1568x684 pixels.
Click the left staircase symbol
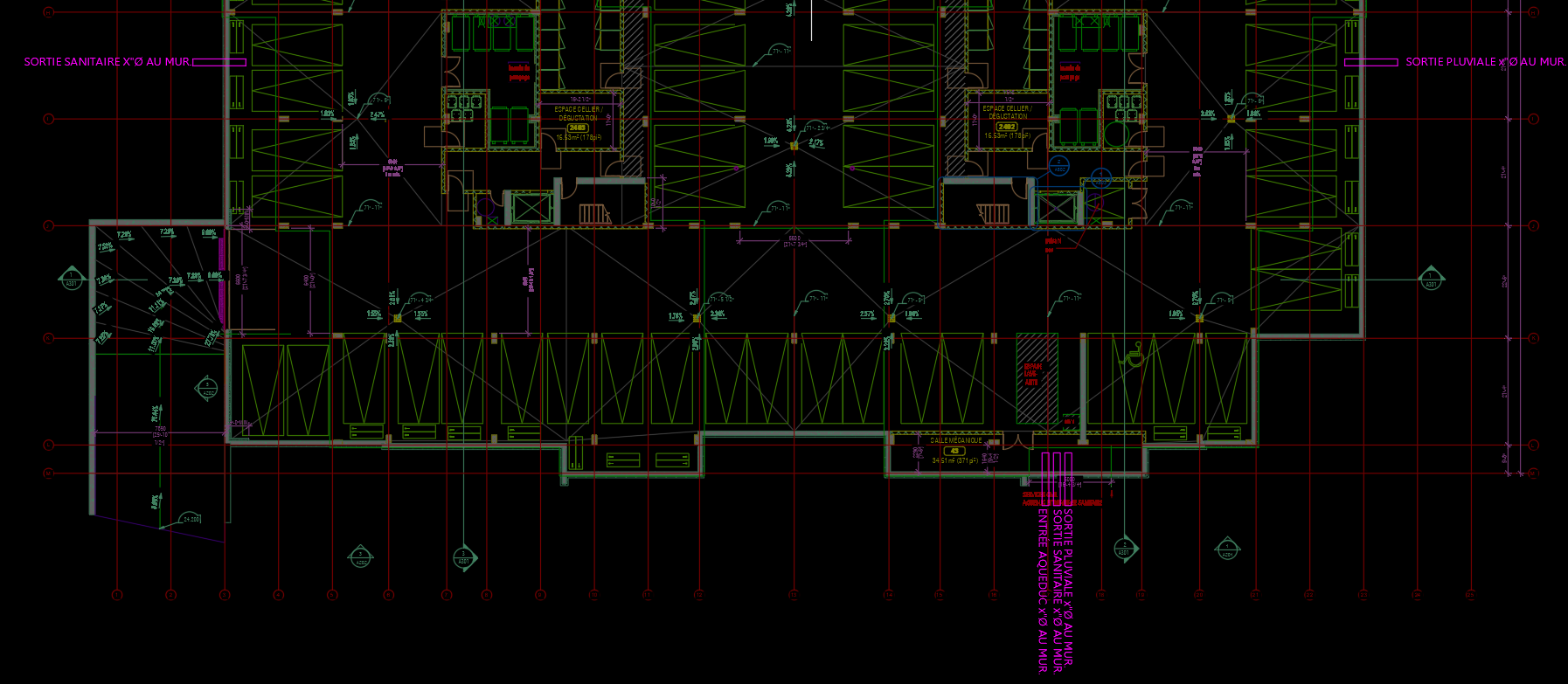pyautogui.click(x=593, y=212)
